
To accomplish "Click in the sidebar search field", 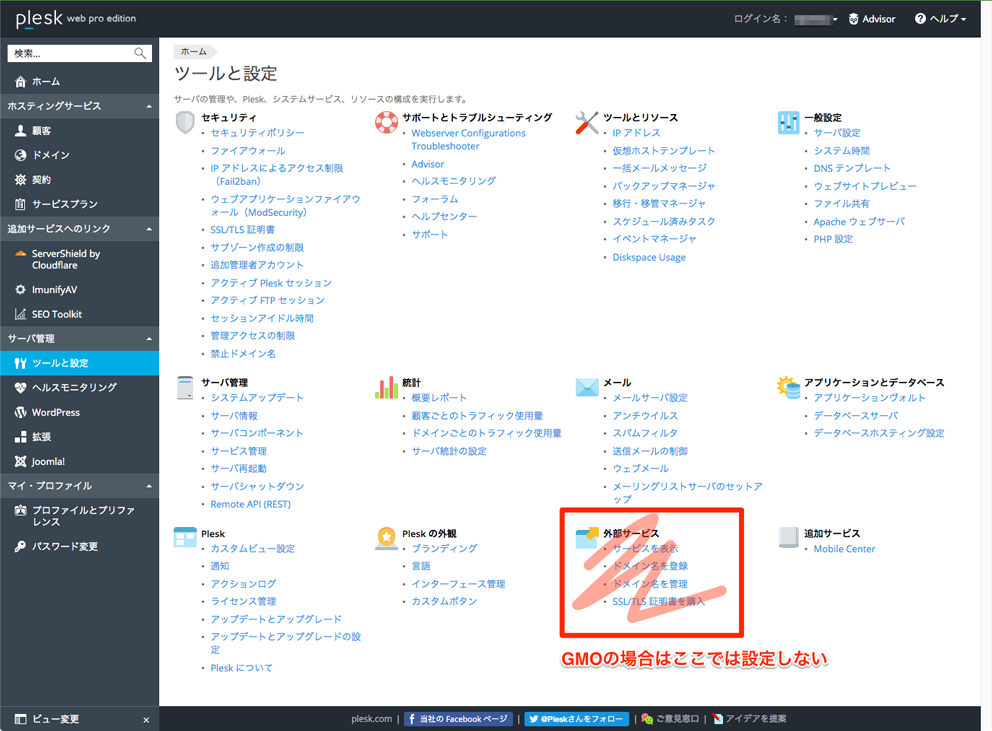I will coord(70,54).
